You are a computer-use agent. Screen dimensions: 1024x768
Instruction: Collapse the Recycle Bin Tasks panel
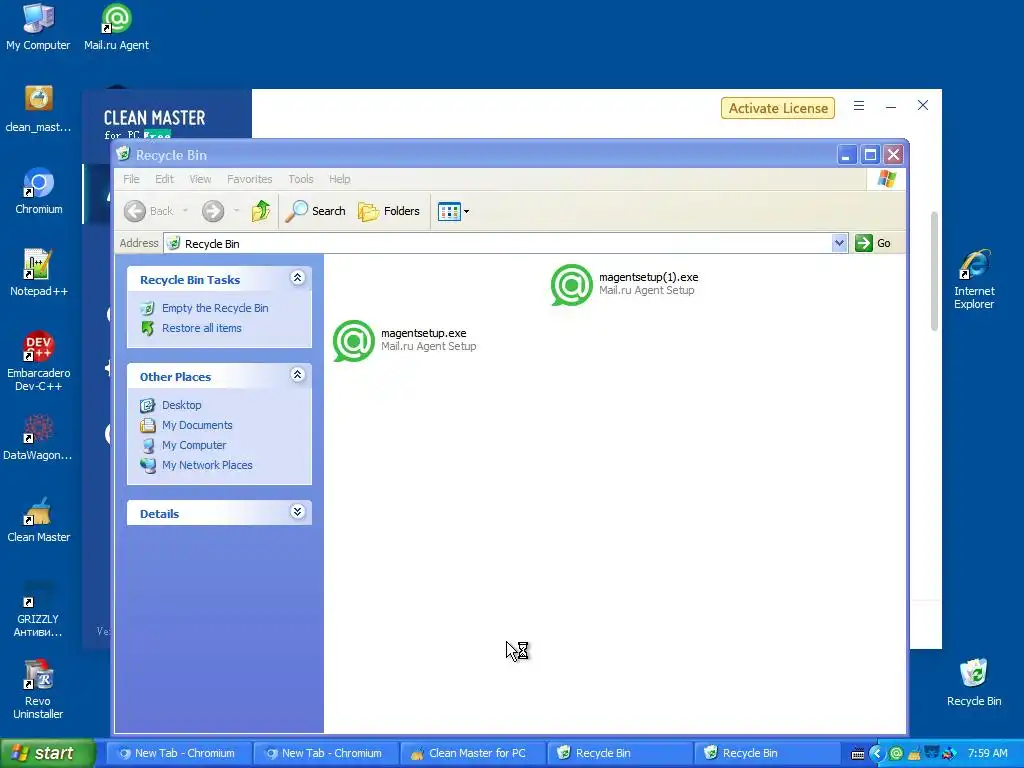(x=297, y=278)
